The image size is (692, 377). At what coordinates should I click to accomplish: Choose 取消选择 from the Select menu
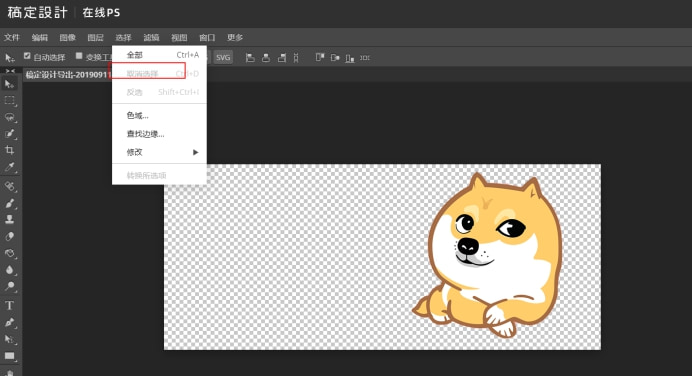159,74
